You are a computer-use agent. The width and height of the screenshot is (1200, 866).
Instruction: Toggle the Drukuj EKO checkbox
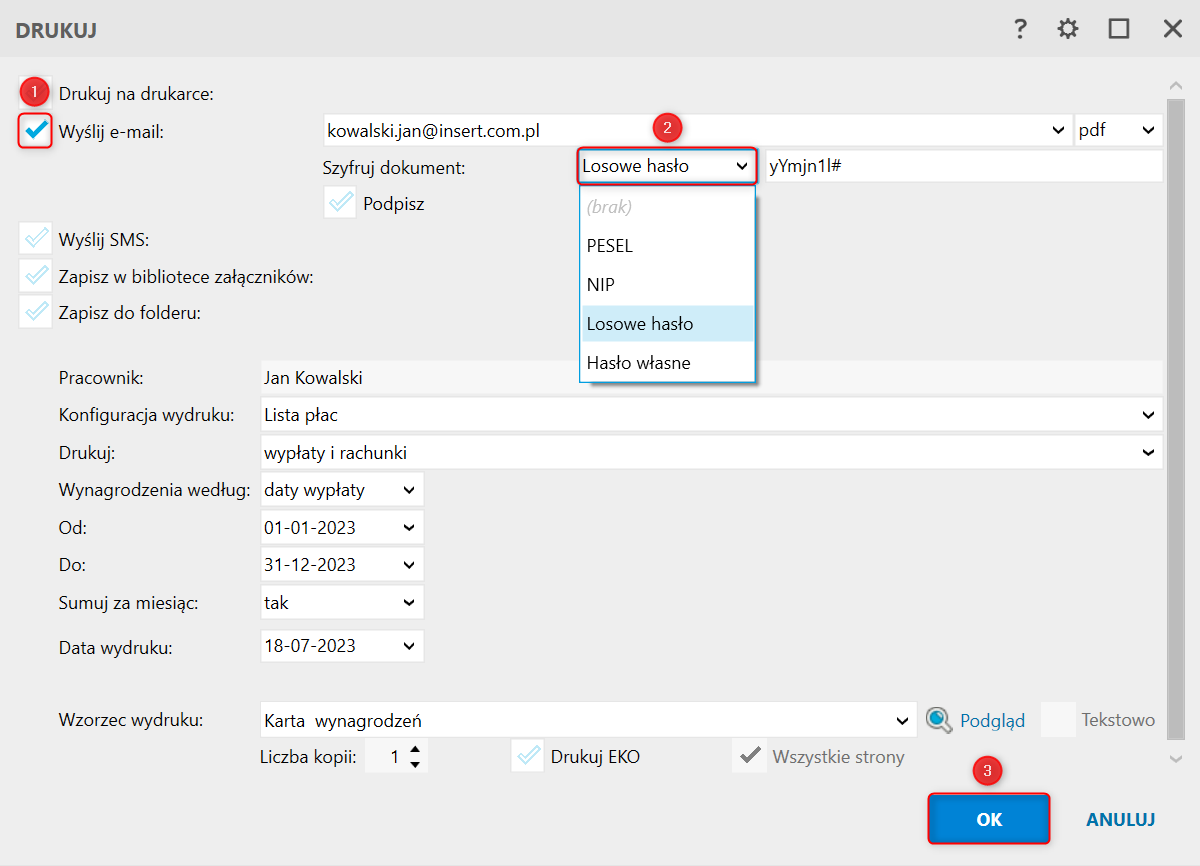coord(527,756)
